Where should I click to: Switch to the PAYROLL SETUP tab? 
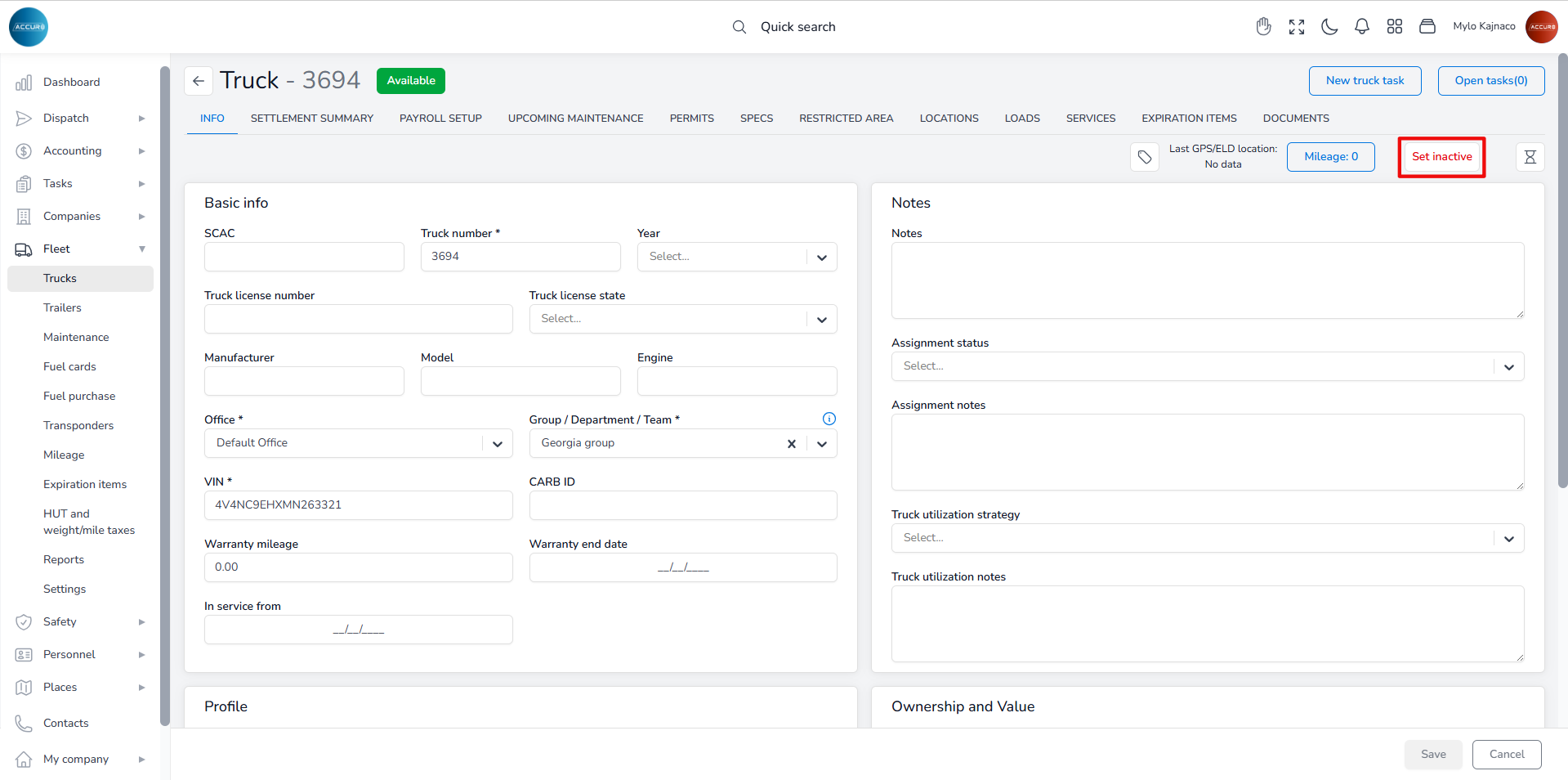coord(440,119)
